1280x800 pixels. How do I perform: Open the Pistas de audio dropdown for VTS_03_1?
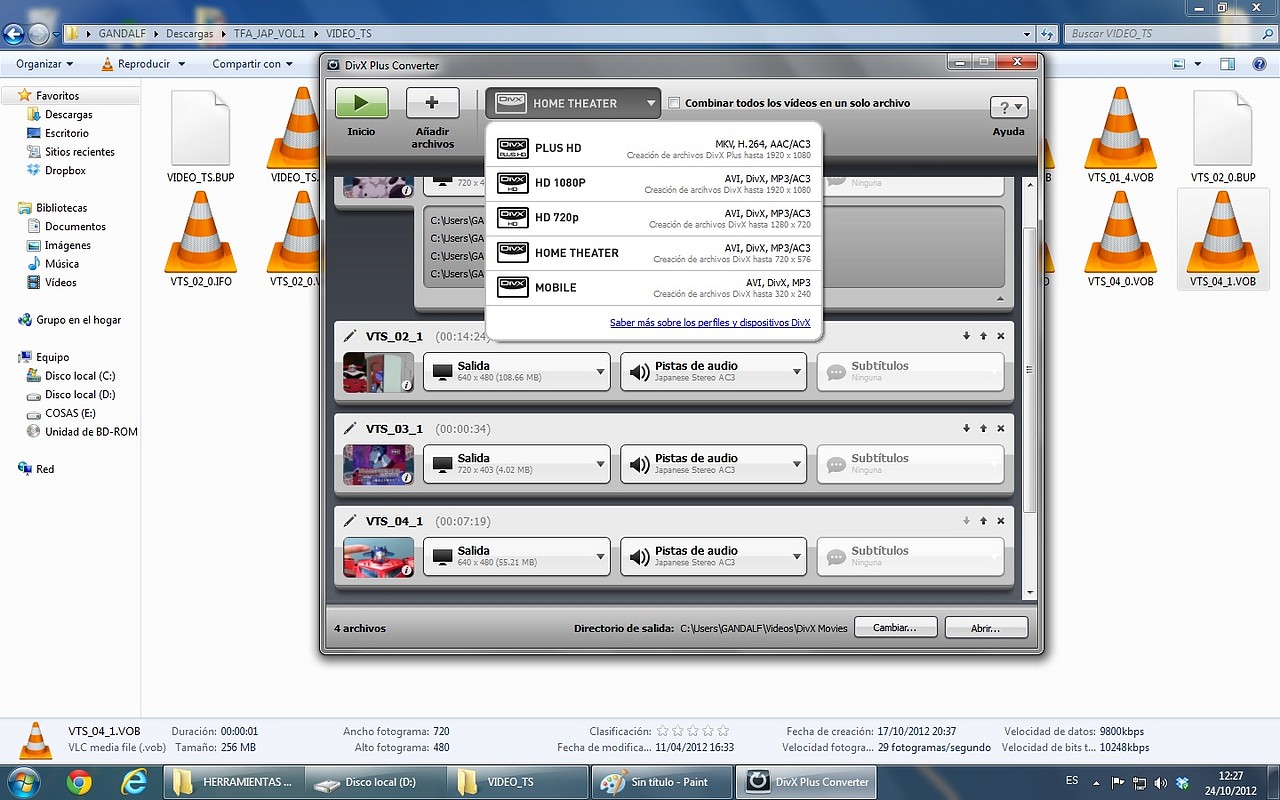click(713, 464)
